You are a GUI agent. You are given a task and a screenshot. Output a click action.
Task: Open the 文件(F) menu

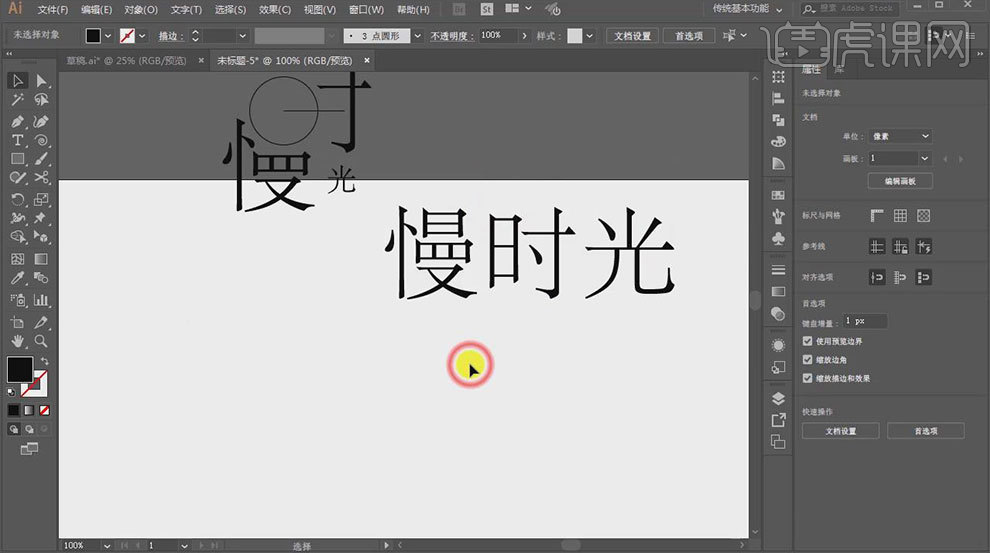[x=52, y=9]
